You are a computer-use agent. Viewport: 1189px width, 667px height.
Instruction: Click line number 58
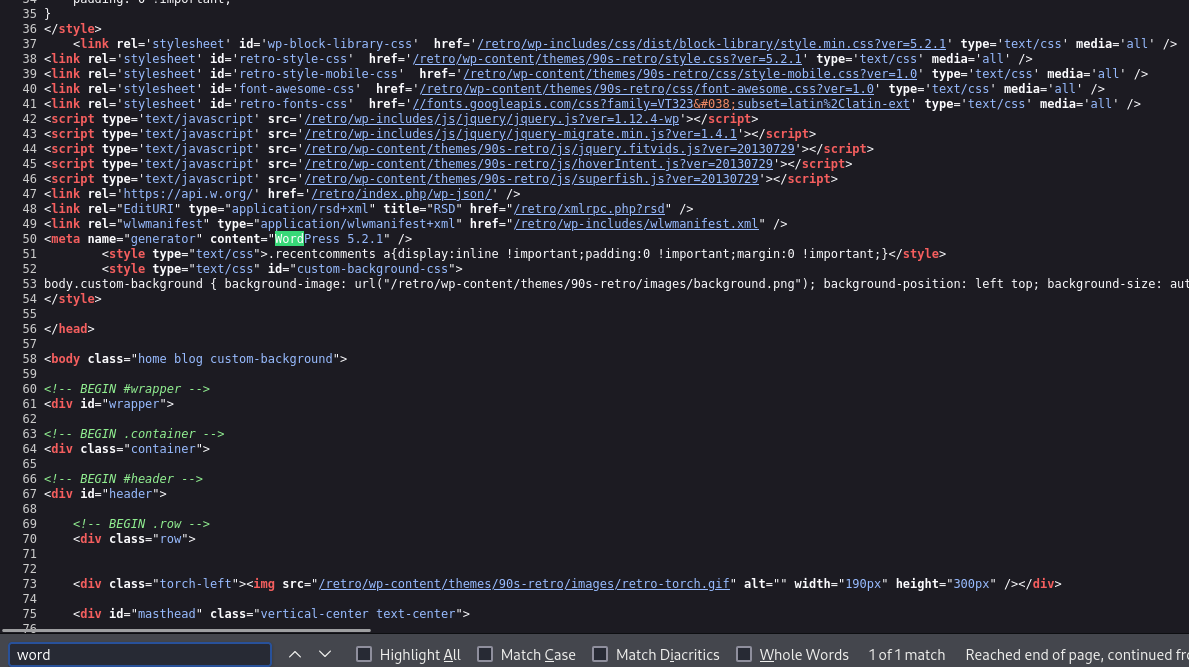29,359
